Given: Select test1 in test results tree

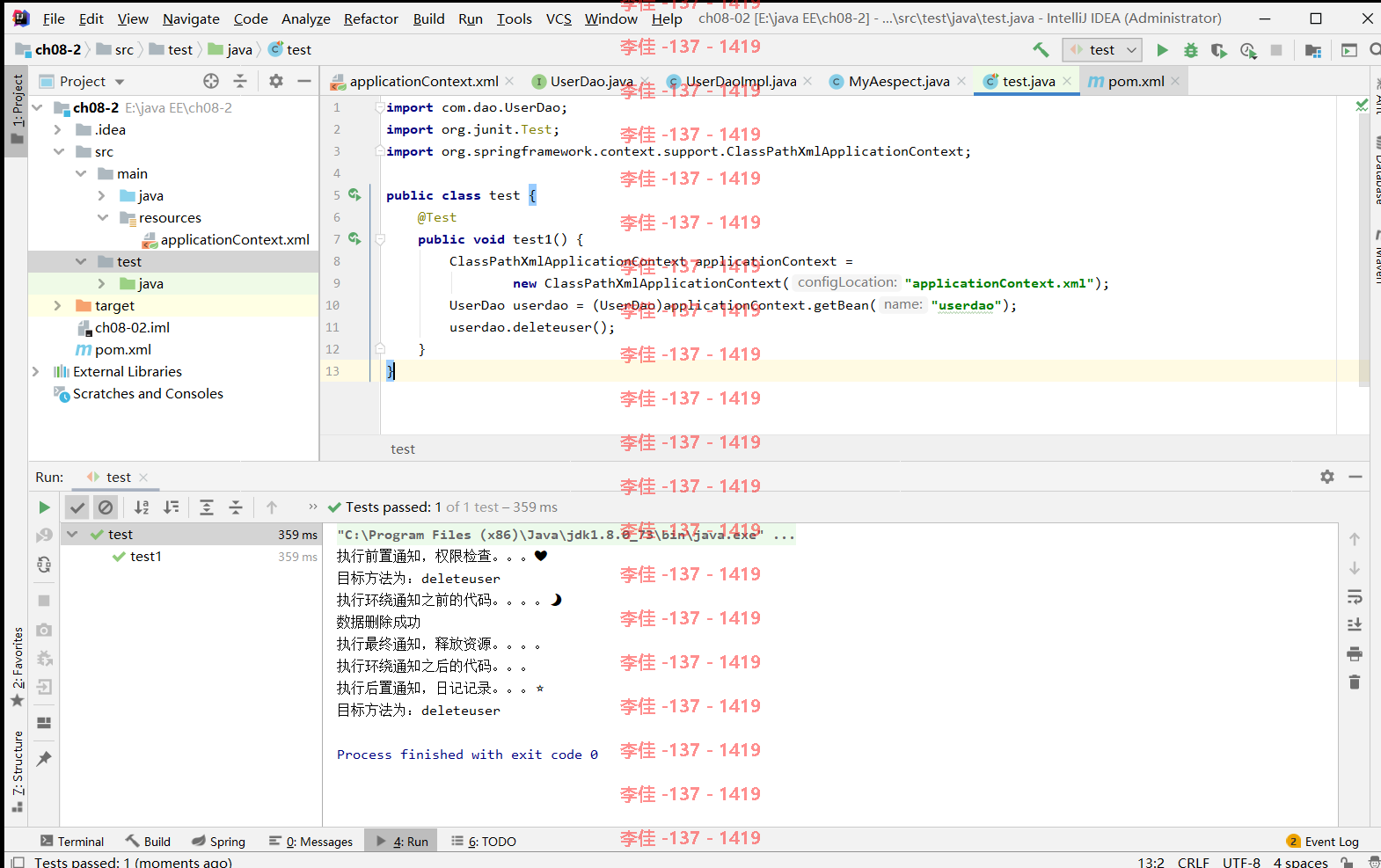Looking at the screenshot, I should tap(146, 556).
